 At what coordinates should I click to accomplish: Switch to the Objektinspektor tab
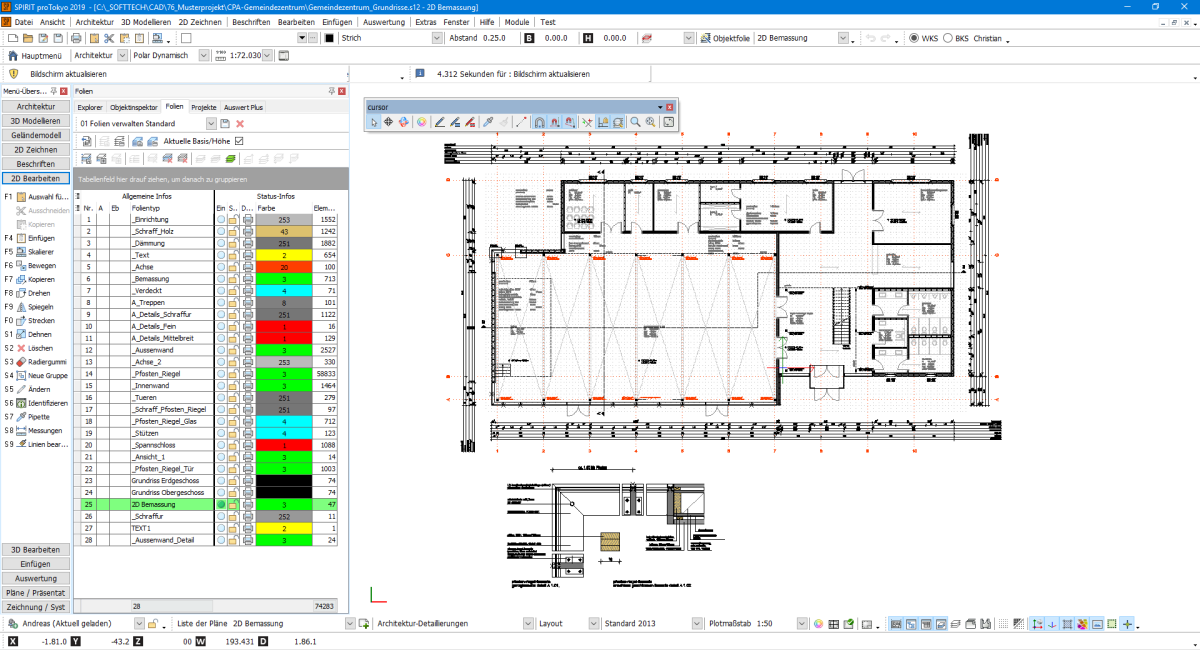click(x=133, y=106)
